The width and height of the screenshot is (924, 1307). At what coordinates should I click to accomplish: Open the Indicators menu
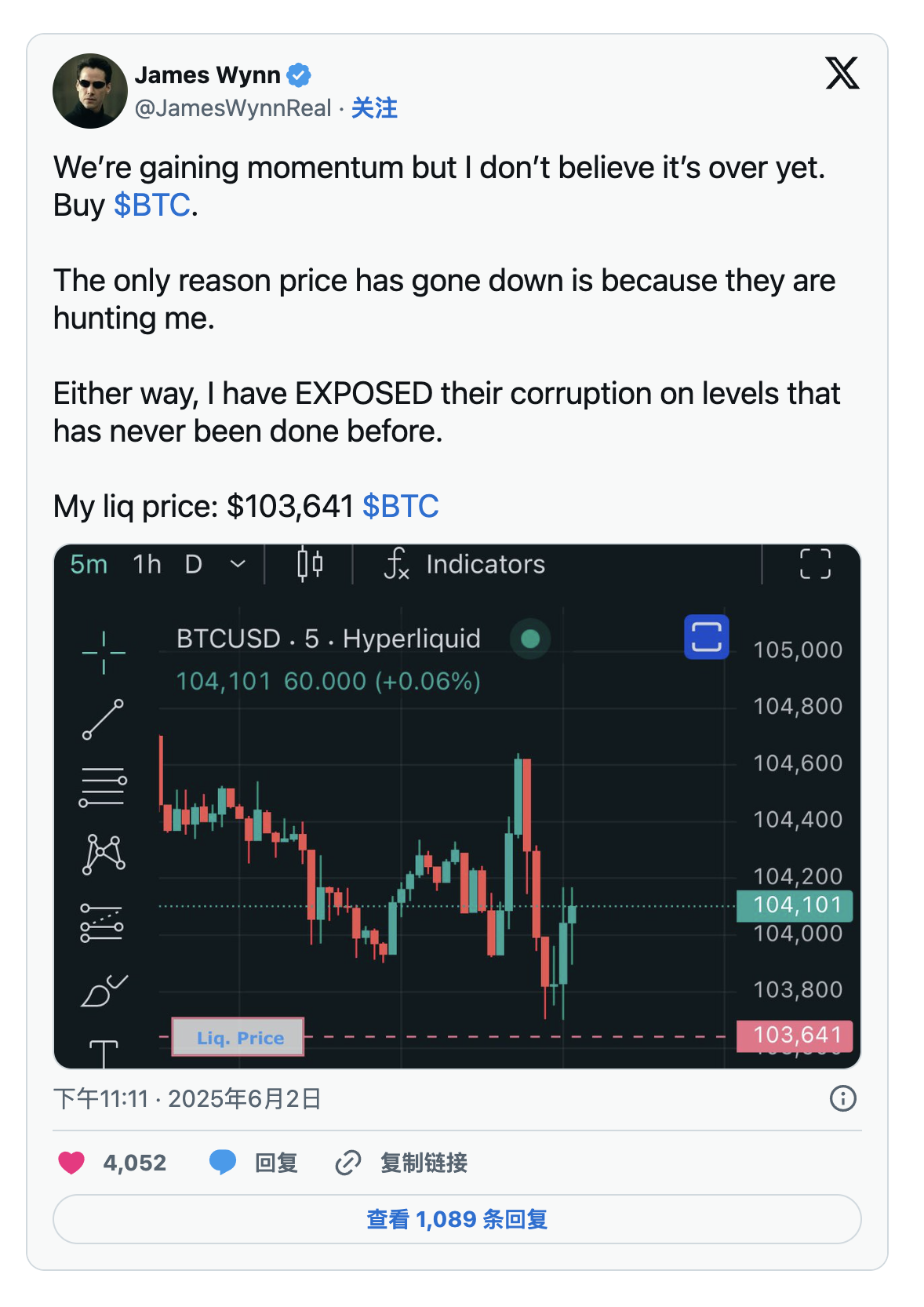(465, 564)
